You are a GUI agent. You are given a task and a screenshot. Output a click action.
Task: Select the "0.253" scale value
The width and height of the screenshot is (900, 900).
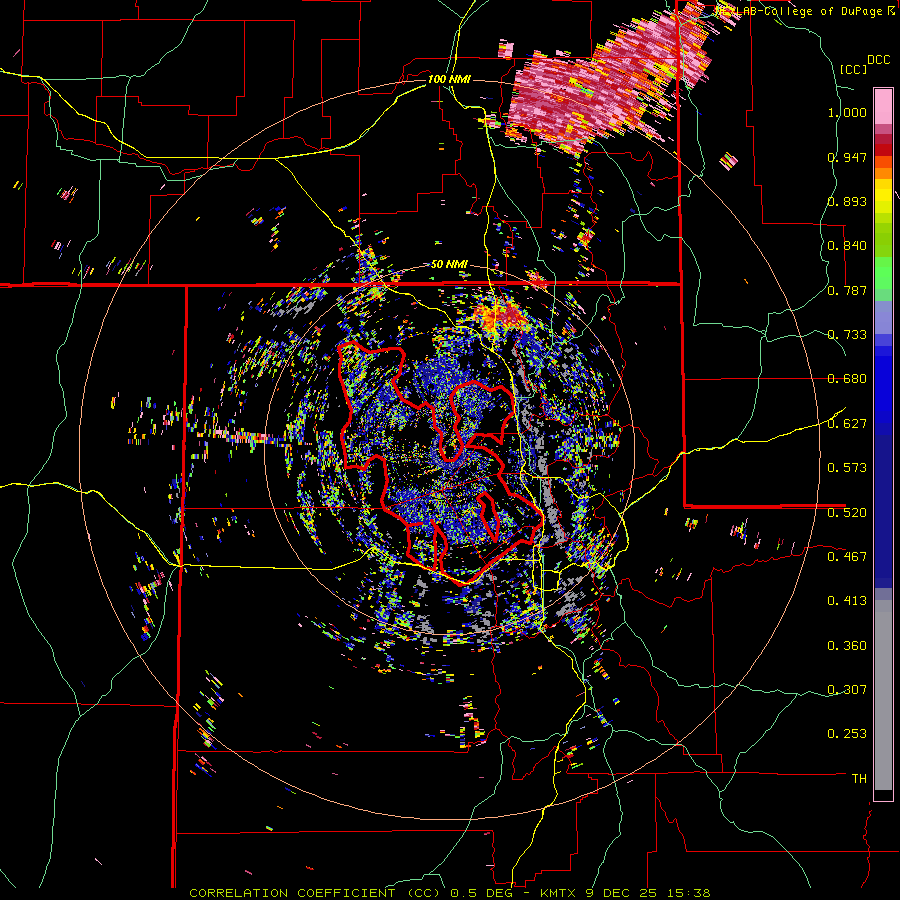847,734
